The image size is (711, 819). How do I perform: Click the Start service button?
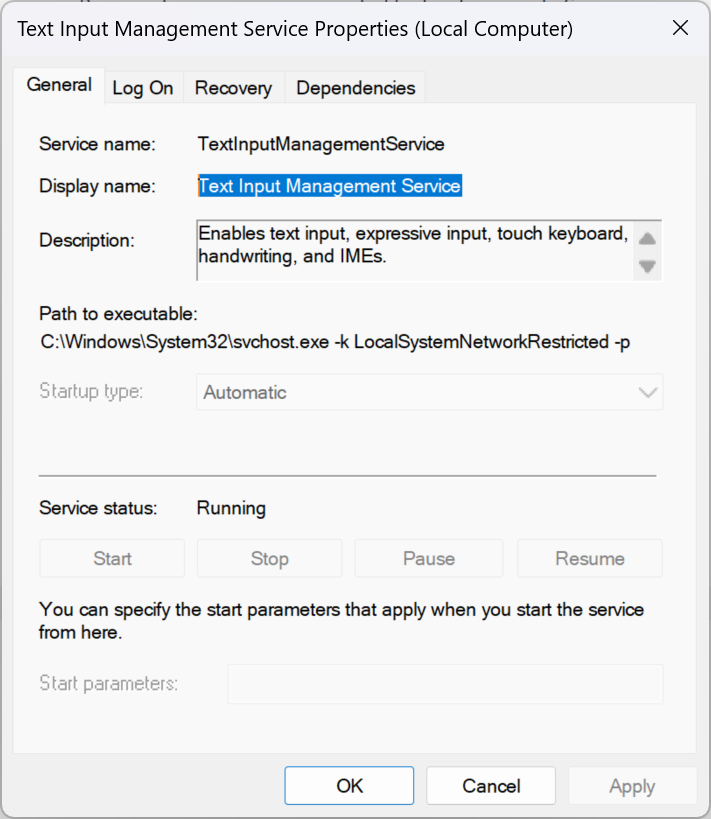point(112,558)
